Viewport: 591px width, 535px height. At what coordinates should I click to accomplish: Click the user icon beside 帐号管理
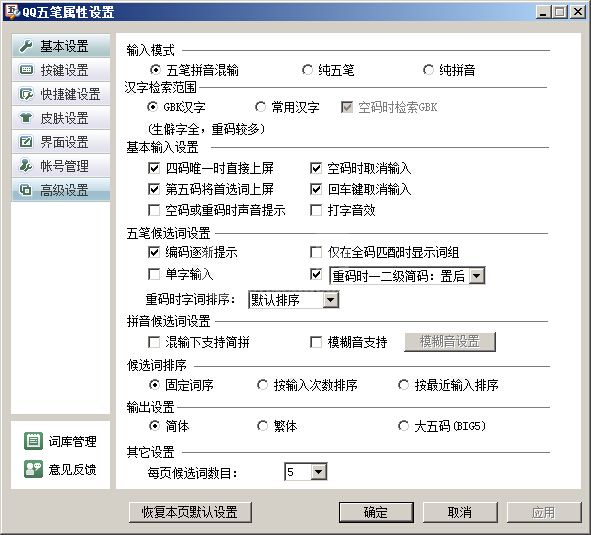click(26, 166)
